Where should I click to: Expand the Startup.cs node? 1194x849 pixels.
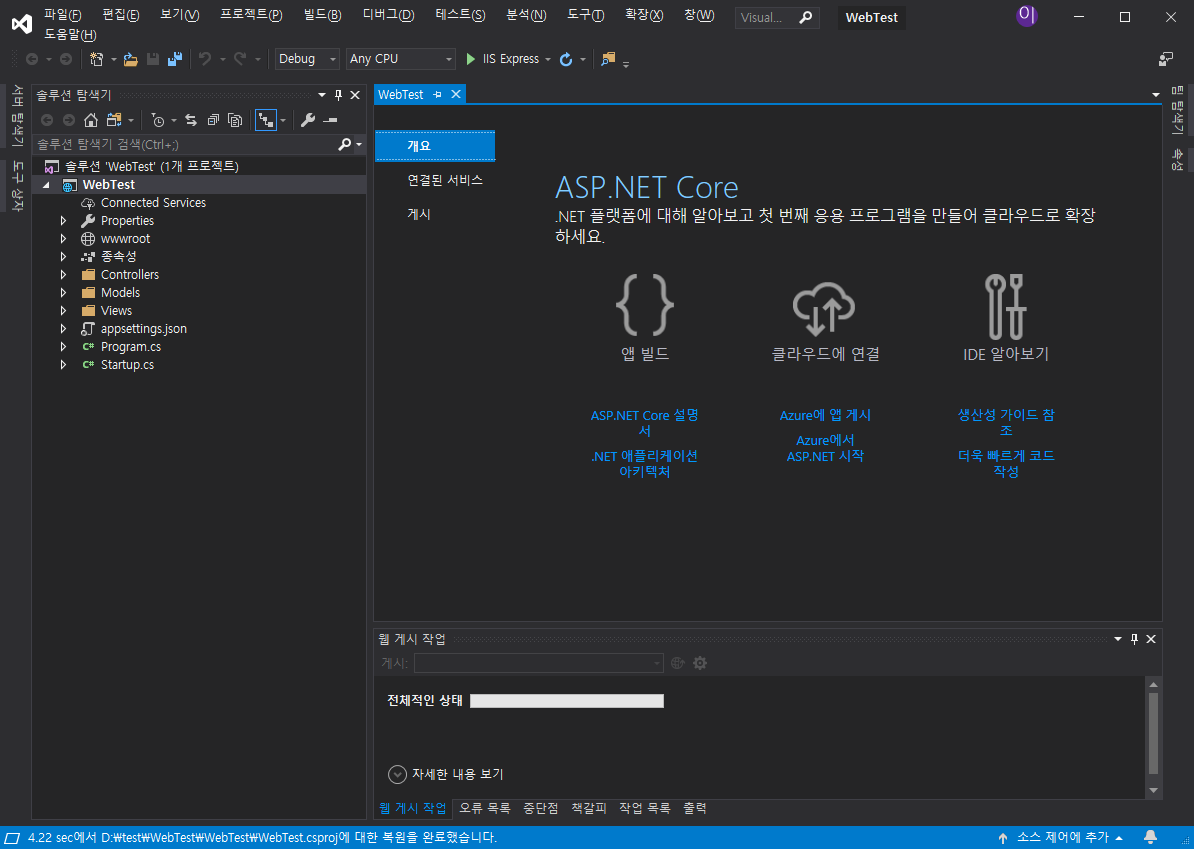click(63, 365)
